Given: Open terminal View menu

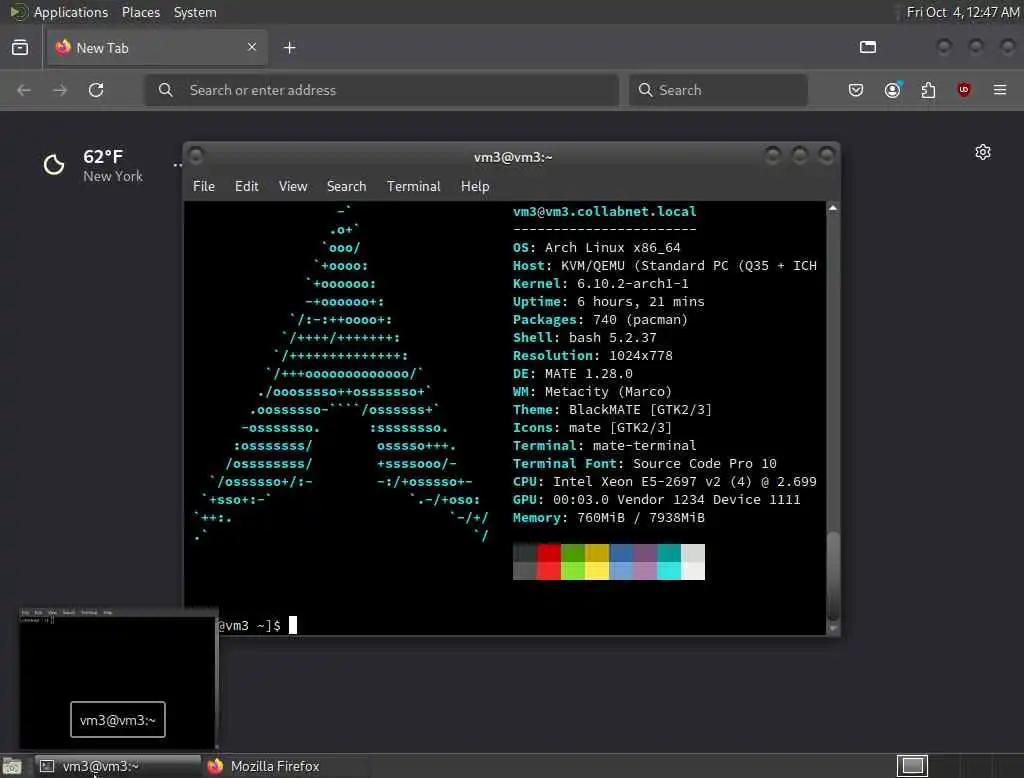Looking at the screenshot, I should [293, 186].
